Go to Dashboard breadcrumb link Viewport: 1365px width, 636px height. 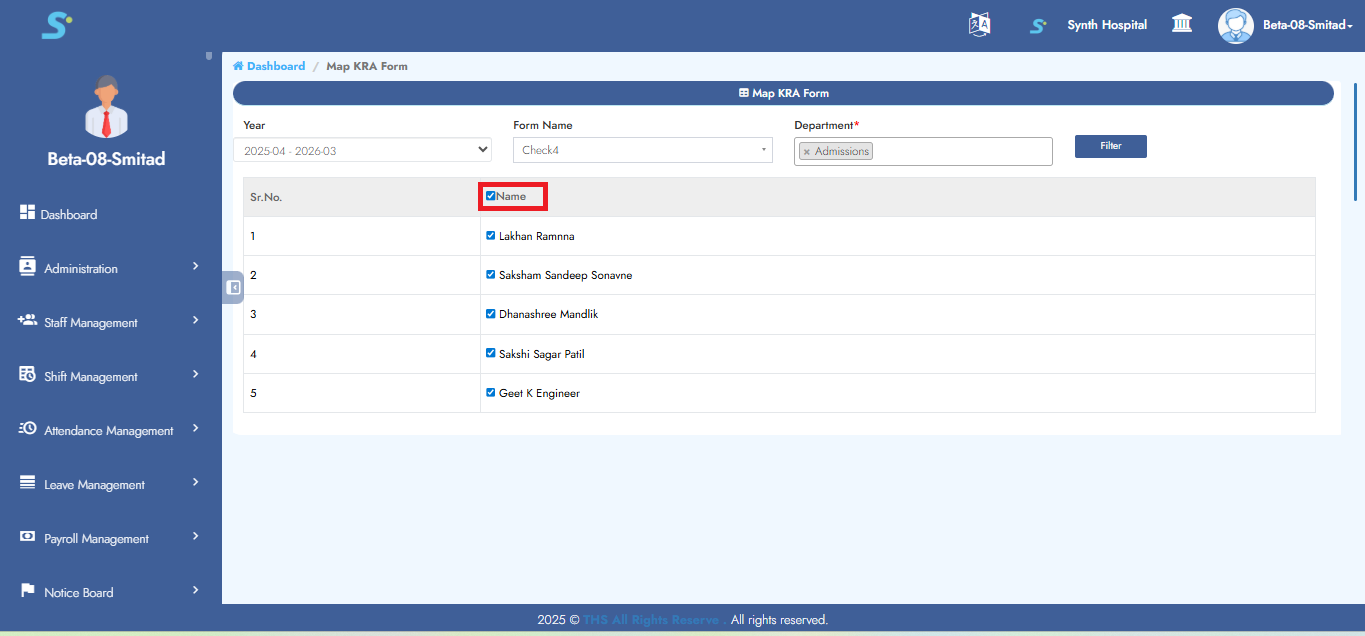click(276, 66)
